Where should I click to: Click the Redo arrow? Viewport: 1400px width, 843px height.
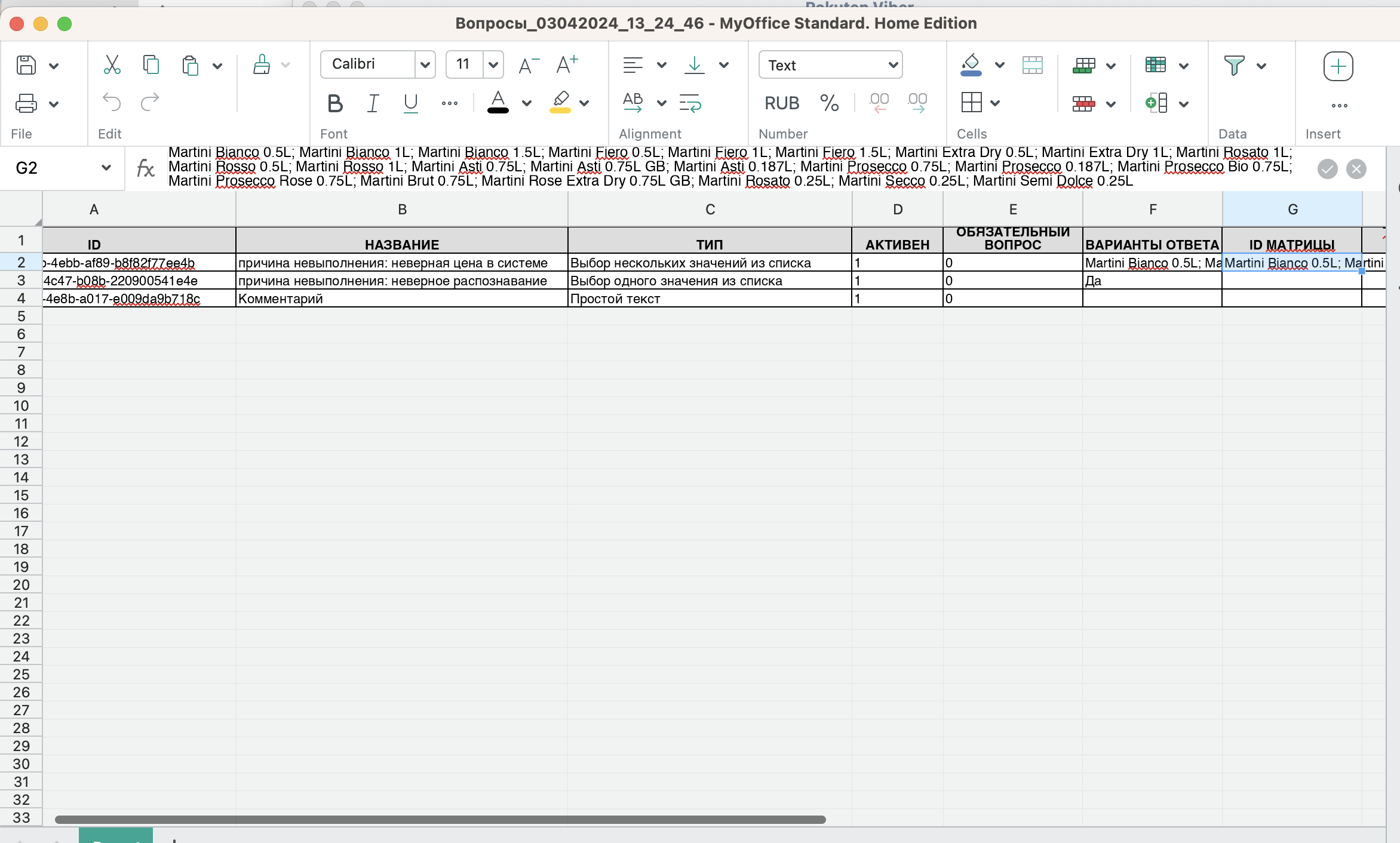[149, 102]
